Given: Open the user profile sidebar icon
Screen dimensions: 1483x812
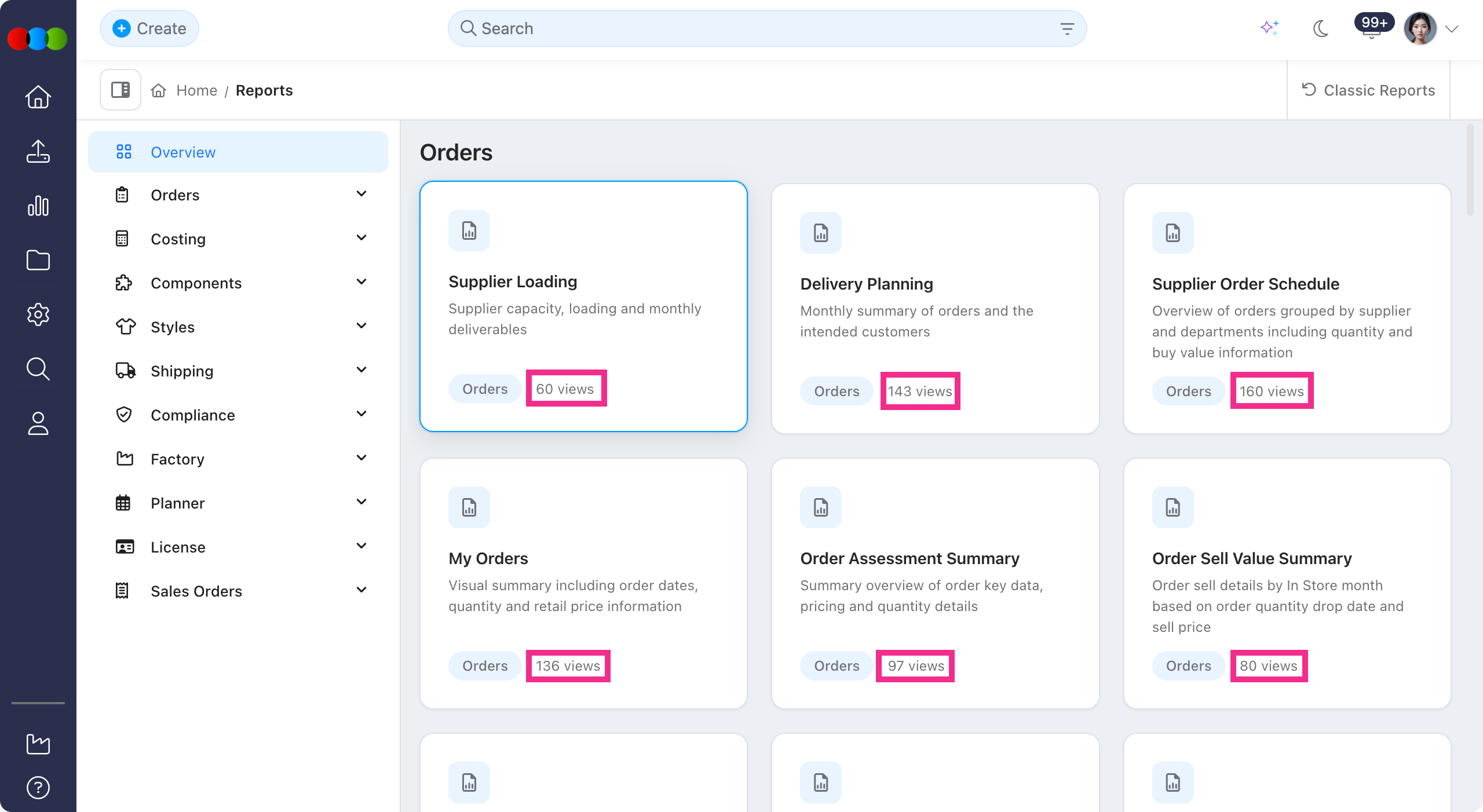Looking at the screenshot, I should coord(38,423).
